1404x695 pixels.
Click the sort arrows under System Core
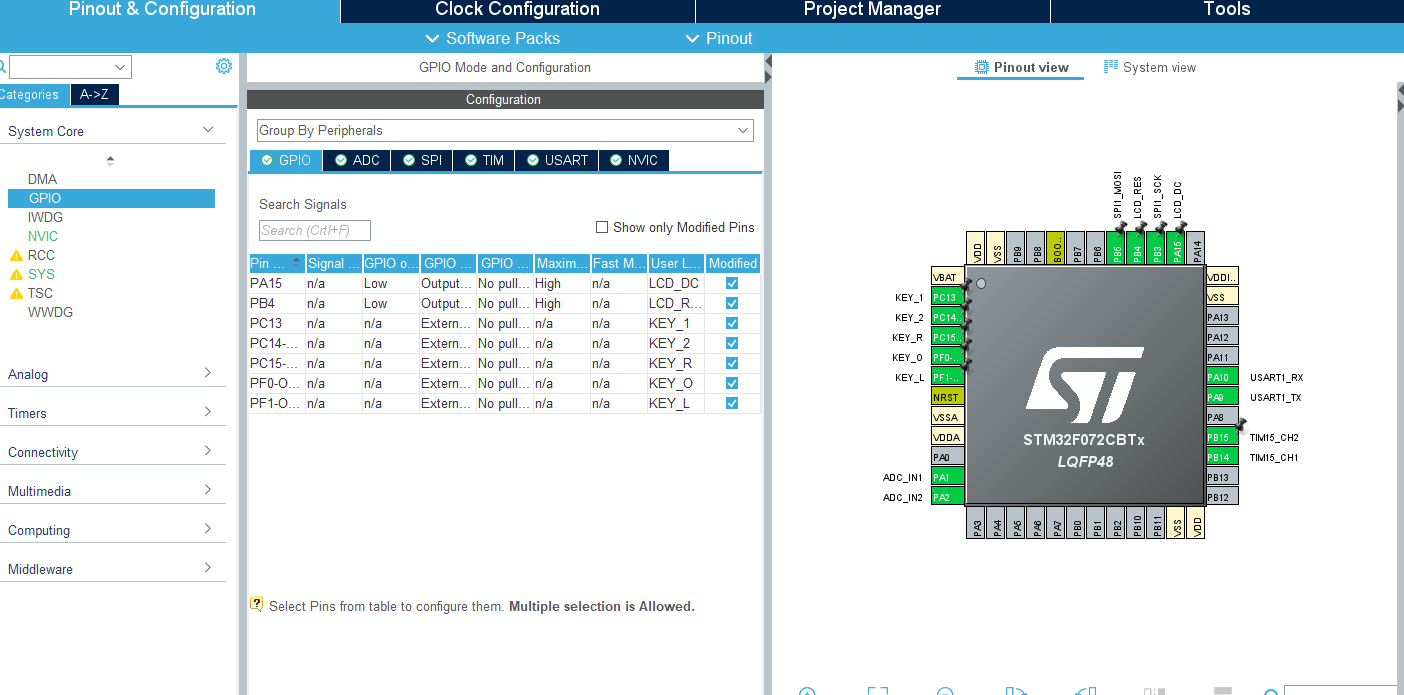point(110,160)
